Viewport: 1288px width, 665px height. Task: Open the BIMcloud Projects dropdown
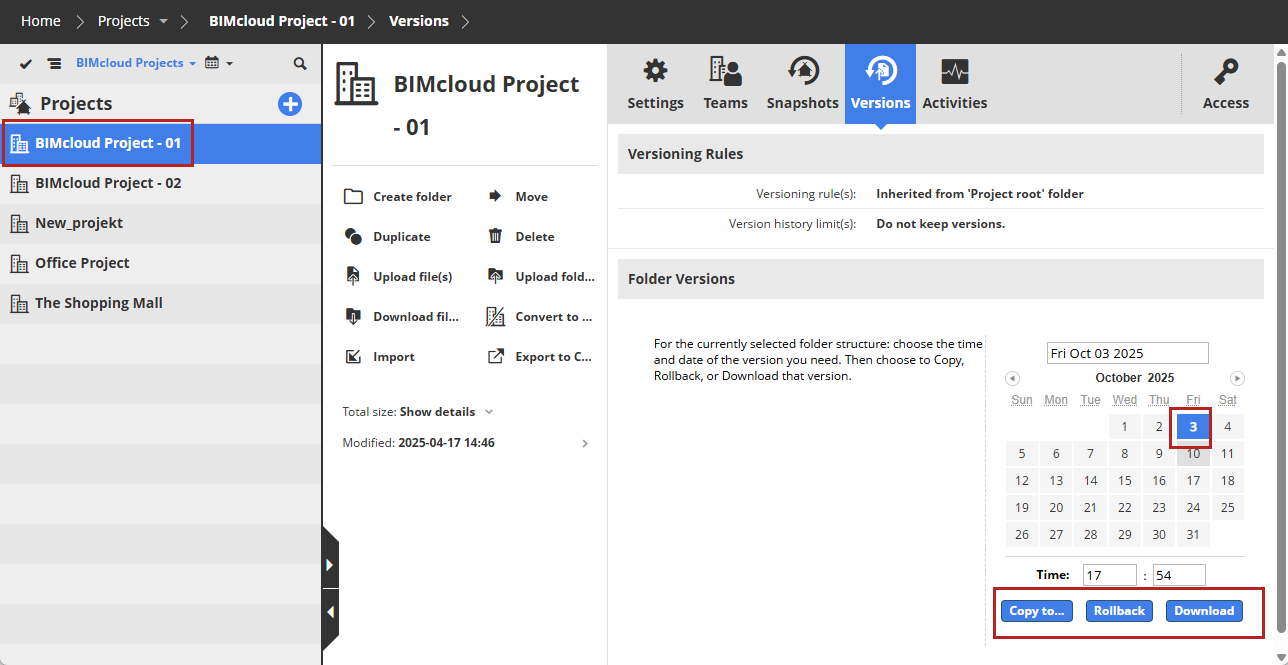136,63
